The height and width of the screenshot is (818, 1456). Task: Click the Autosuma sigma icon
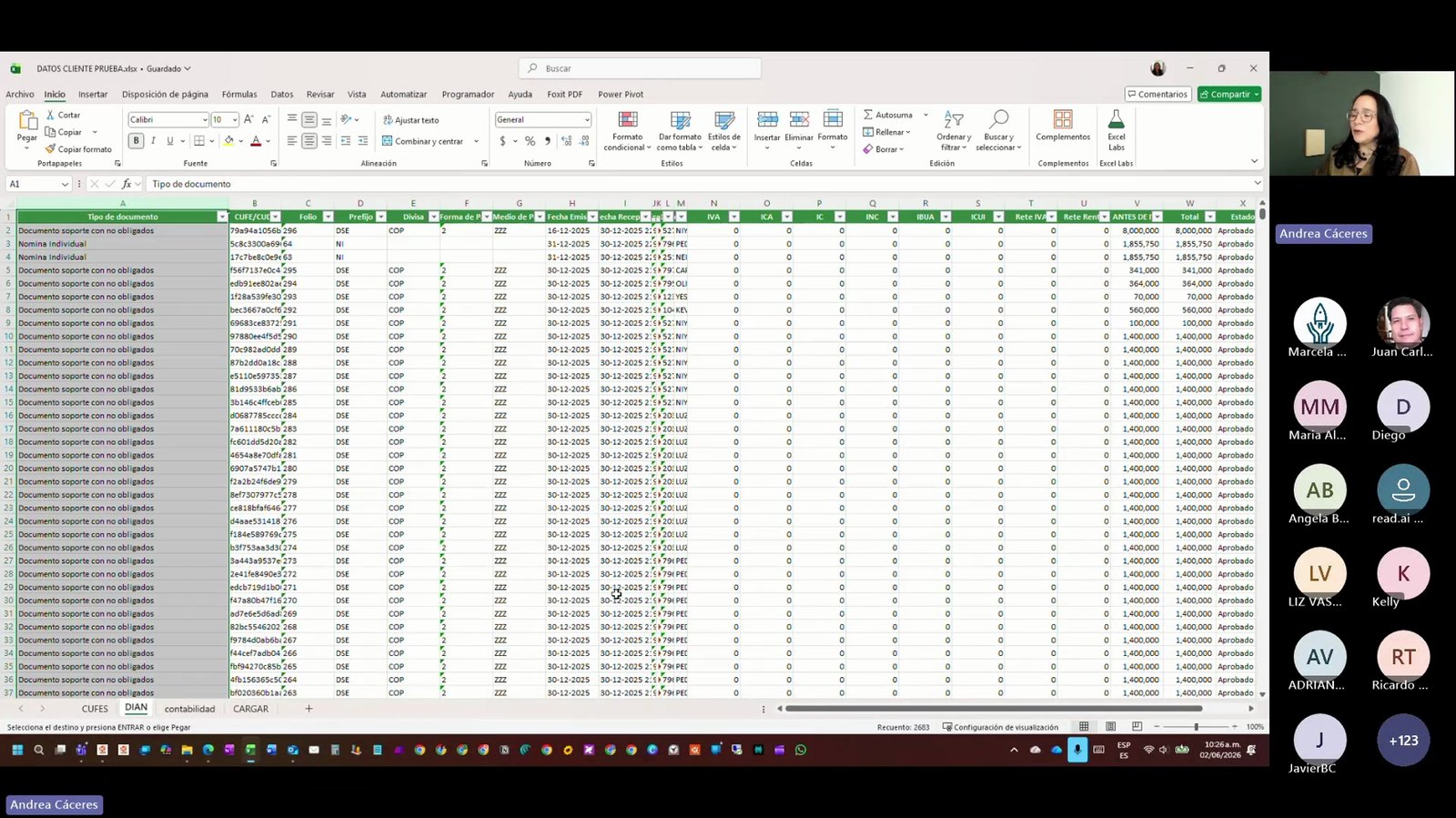click(868, 115)
